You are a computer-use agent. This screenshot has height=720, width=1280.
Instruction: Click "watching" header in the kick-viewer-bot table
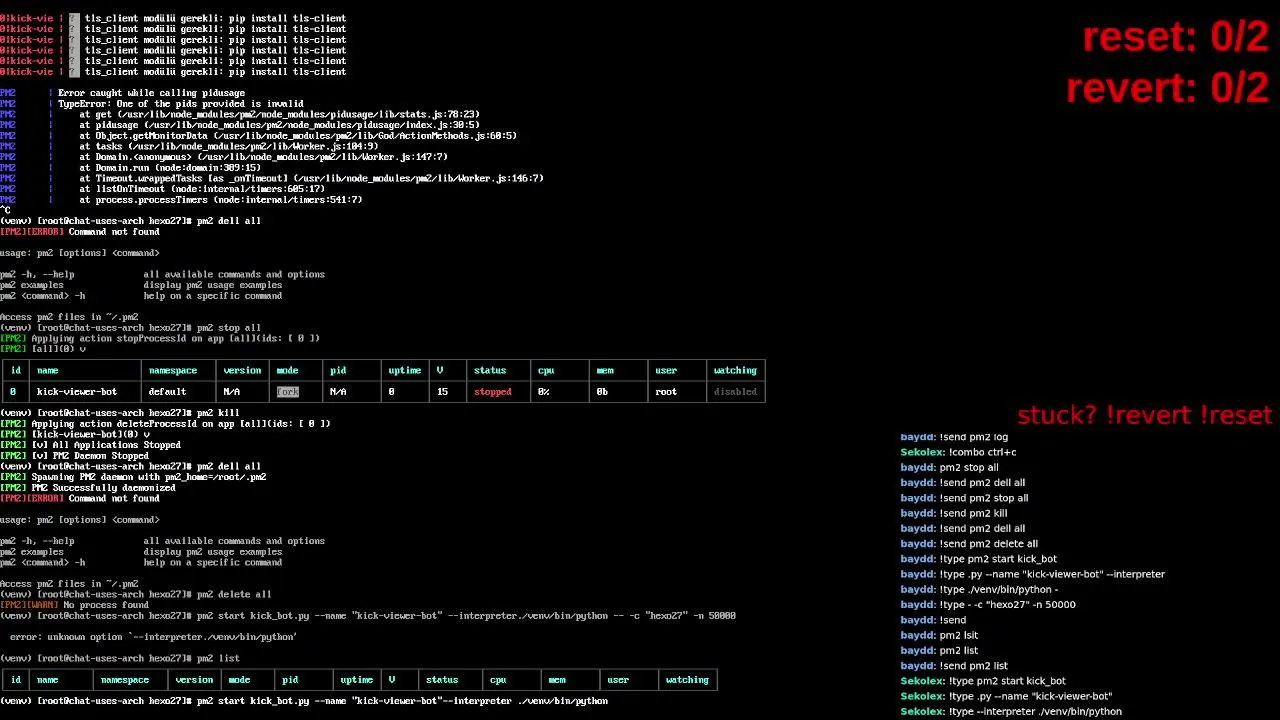click(735, 371)
